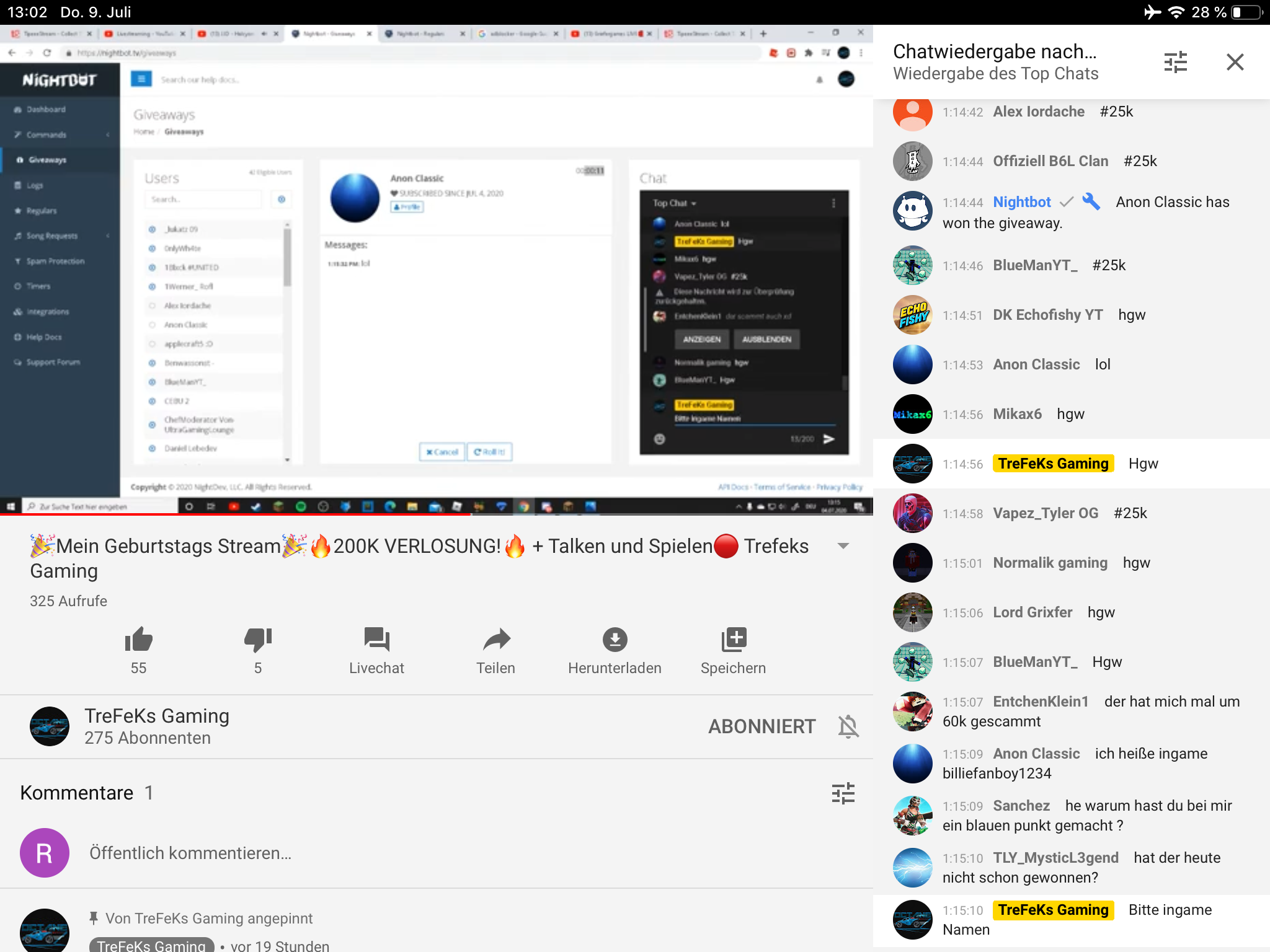1270x952 pixels.
Task: Tap the video progress bar
Action: click(x=437, y=514)
